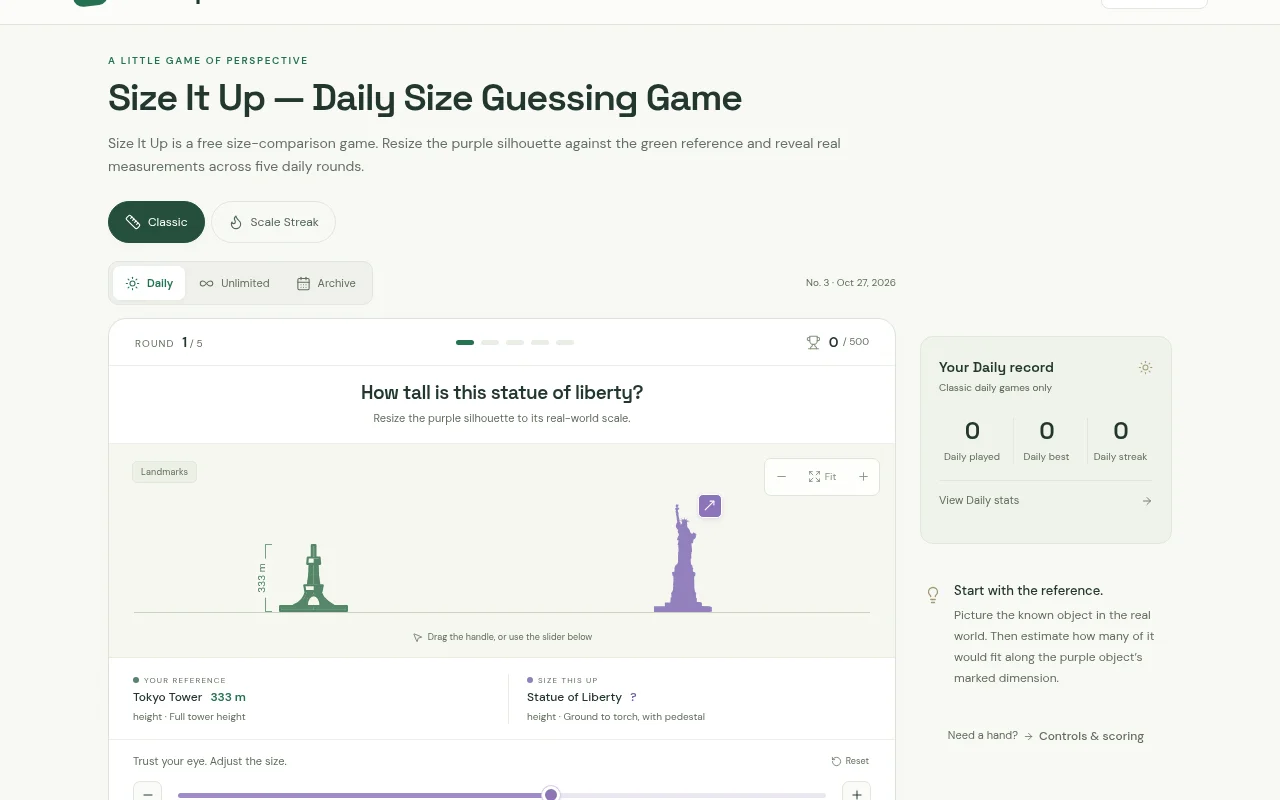The height and width of the screenshot is (800, 1280).
Task: Click the zoom in plus icon
Action: (863, 477)
